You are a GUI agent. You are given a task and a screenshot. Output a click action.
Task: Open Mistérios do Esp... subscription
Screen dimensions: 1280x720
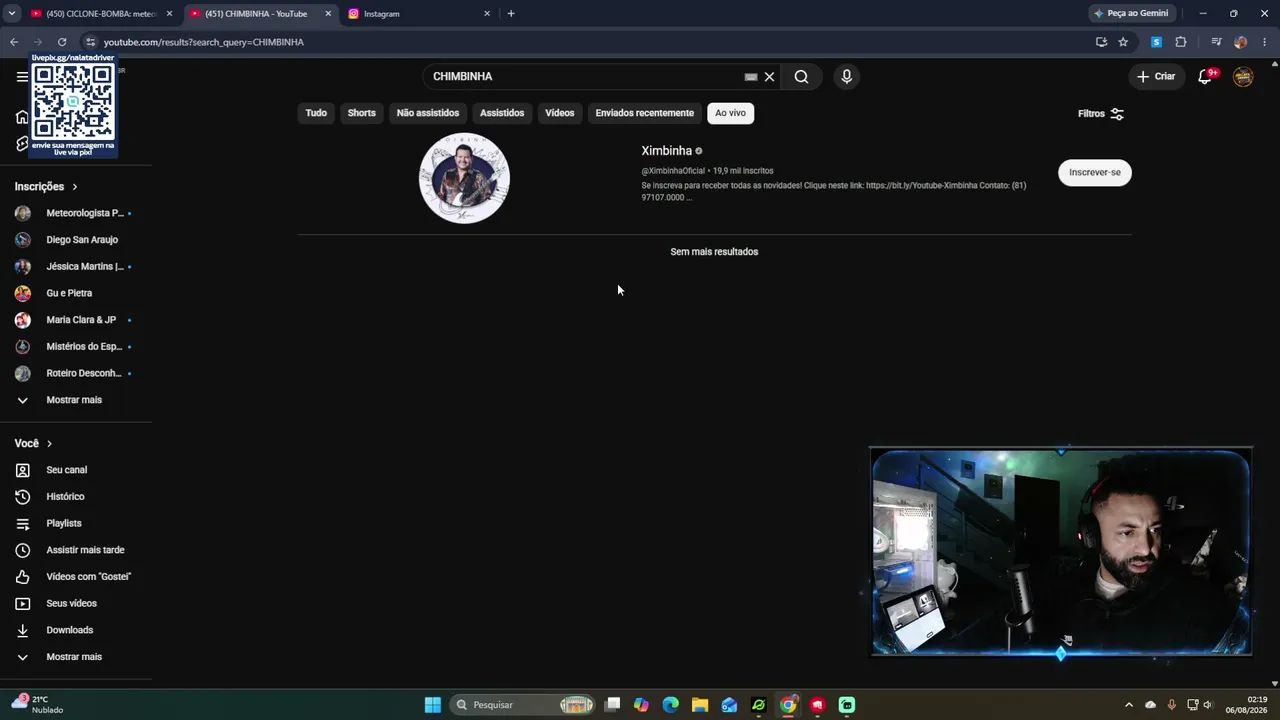coord(76,347)
